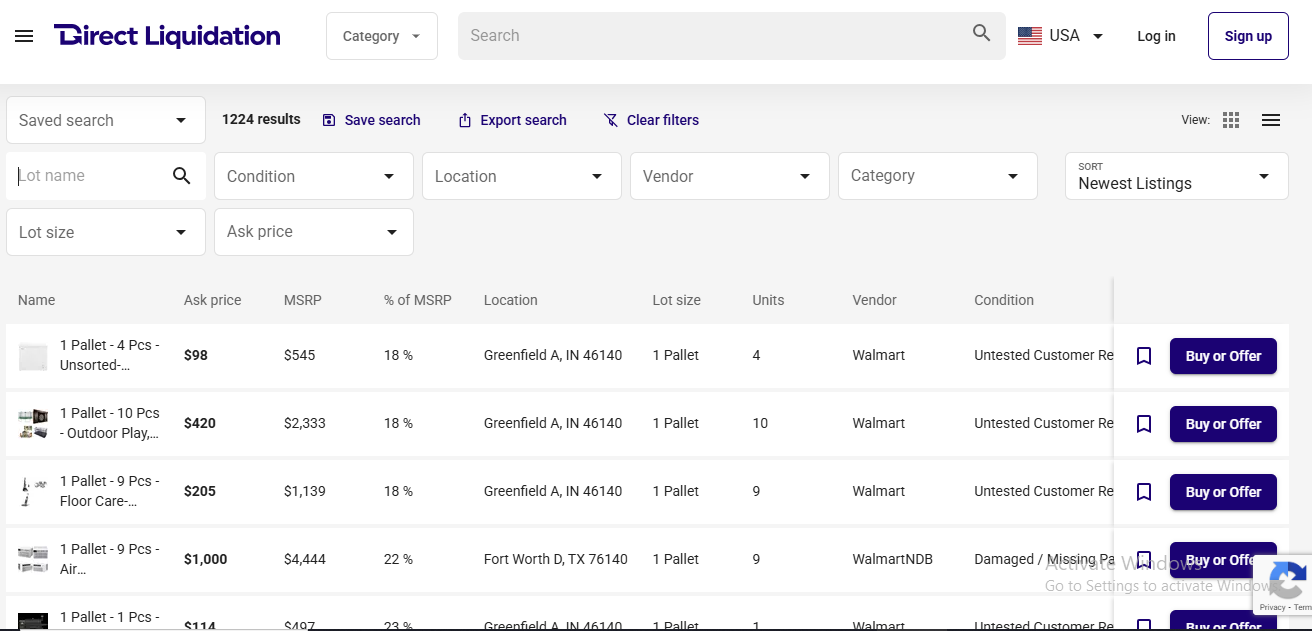Click Clear filters
The width and height of the screenshot is (1312, 631).
coord(651,120)
